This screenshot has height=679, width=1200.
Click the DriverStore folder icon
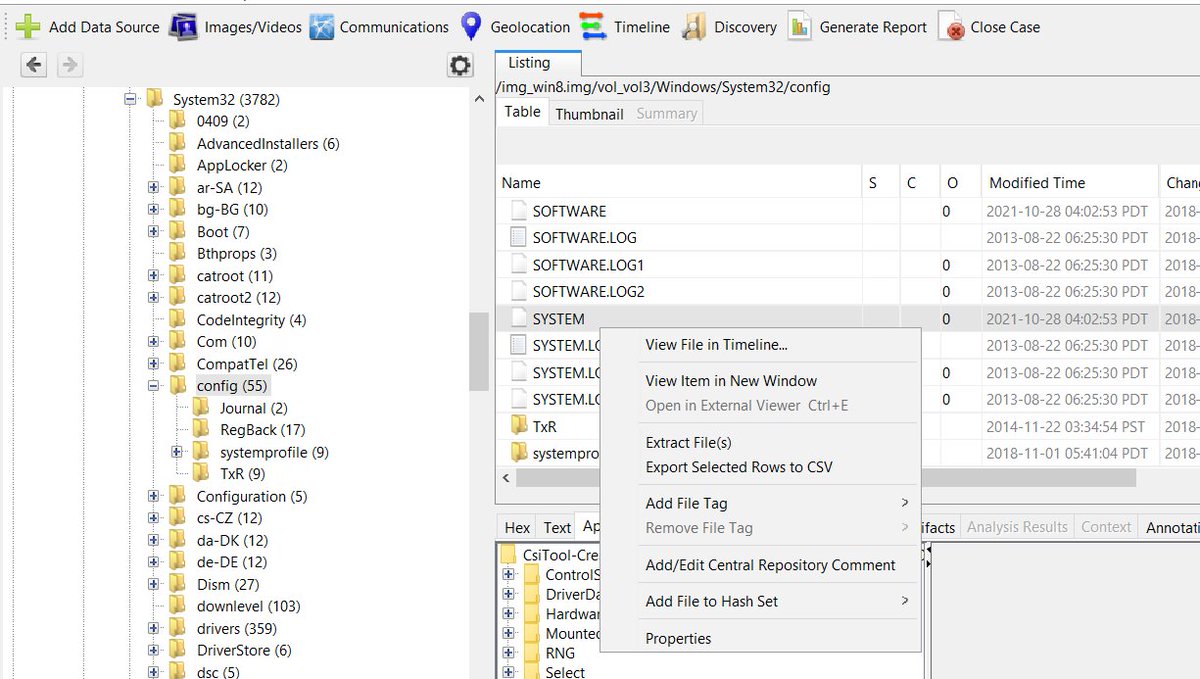pyautogui.click(x=178, y=650)
